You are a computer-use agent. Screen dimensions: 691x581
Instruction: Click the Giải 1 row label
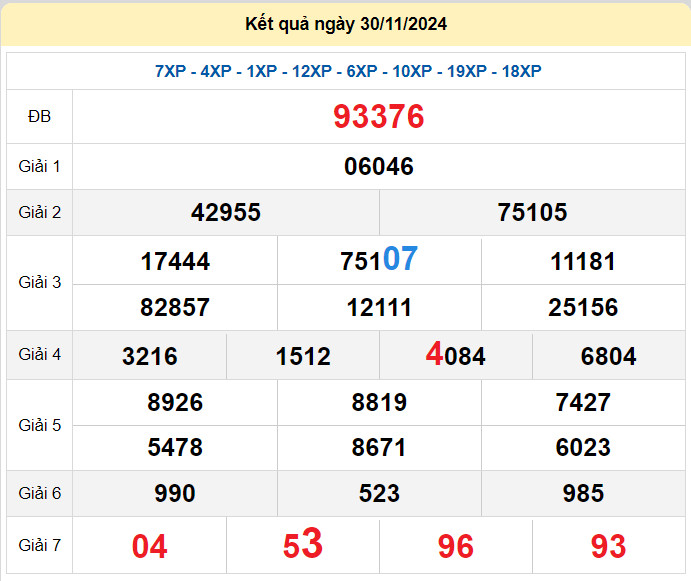pyautogui.click(x=39, y=167)
